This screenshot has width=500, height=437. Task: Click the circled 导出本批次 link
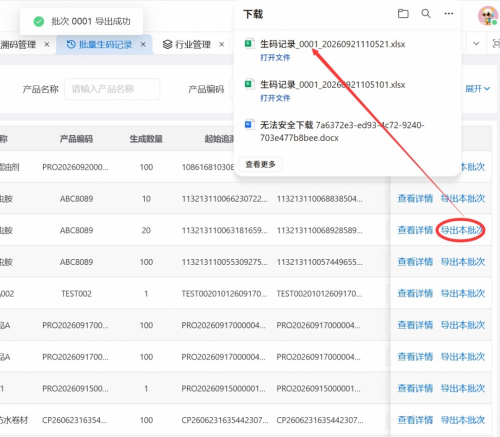point(462,230)
